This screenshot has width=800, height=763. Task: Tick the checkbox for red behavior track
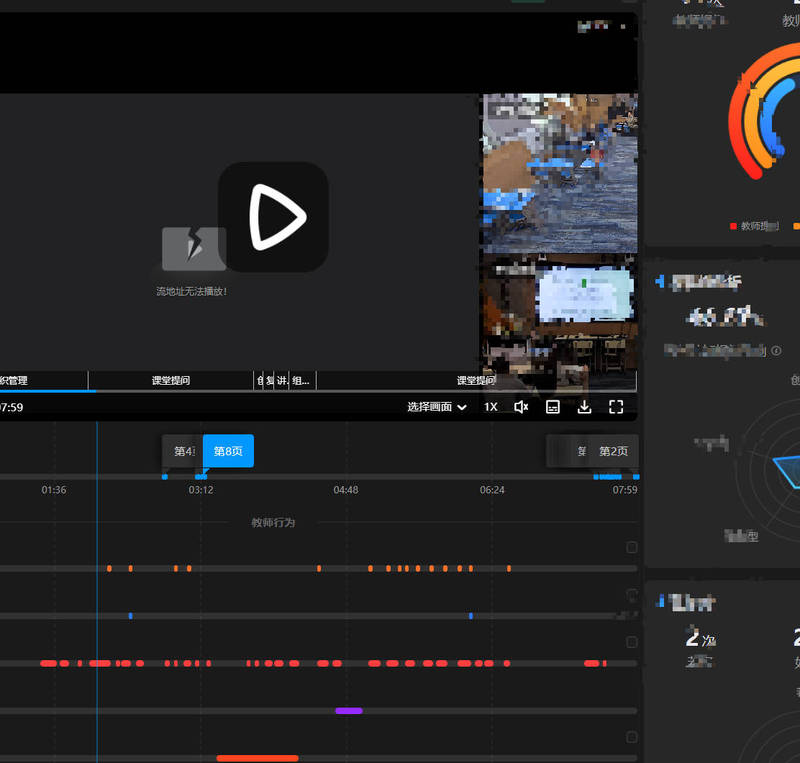(x=631, y=642)
